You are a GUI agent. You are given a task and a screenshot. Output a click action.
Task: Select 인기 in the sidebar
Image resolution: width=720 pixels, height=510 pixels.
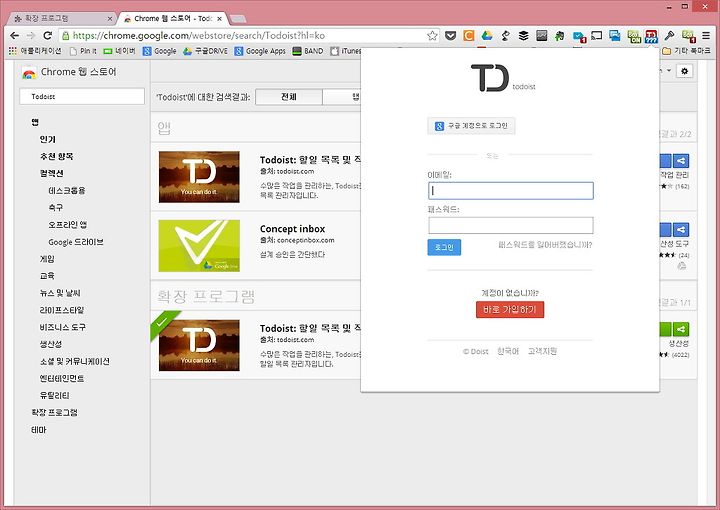click(47, 139)
